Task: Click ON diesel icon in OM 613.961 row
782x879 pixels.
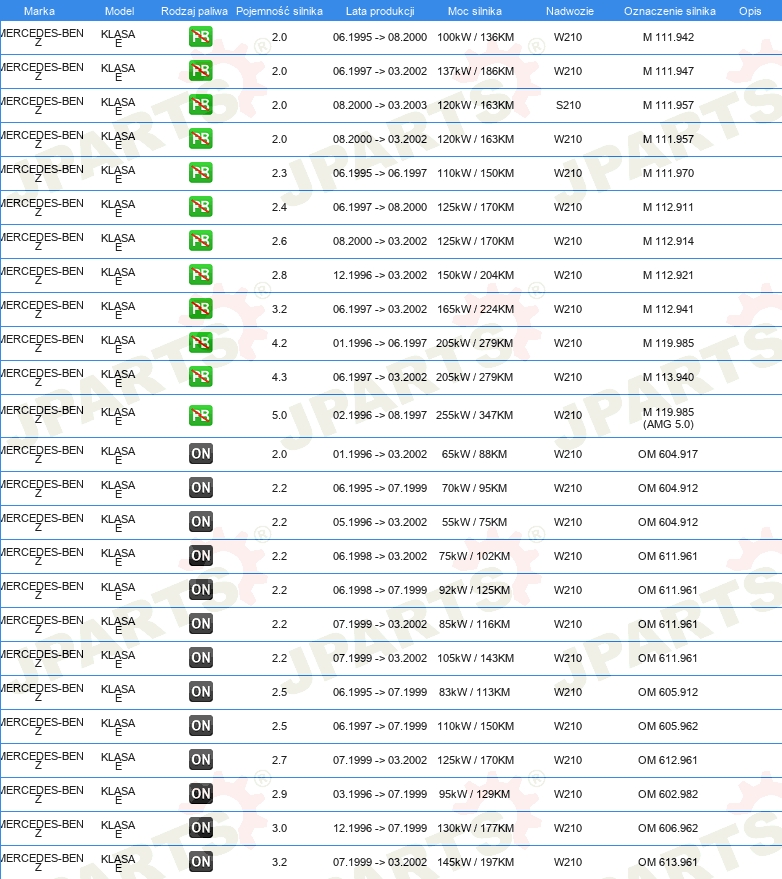Action: point(201,862)
